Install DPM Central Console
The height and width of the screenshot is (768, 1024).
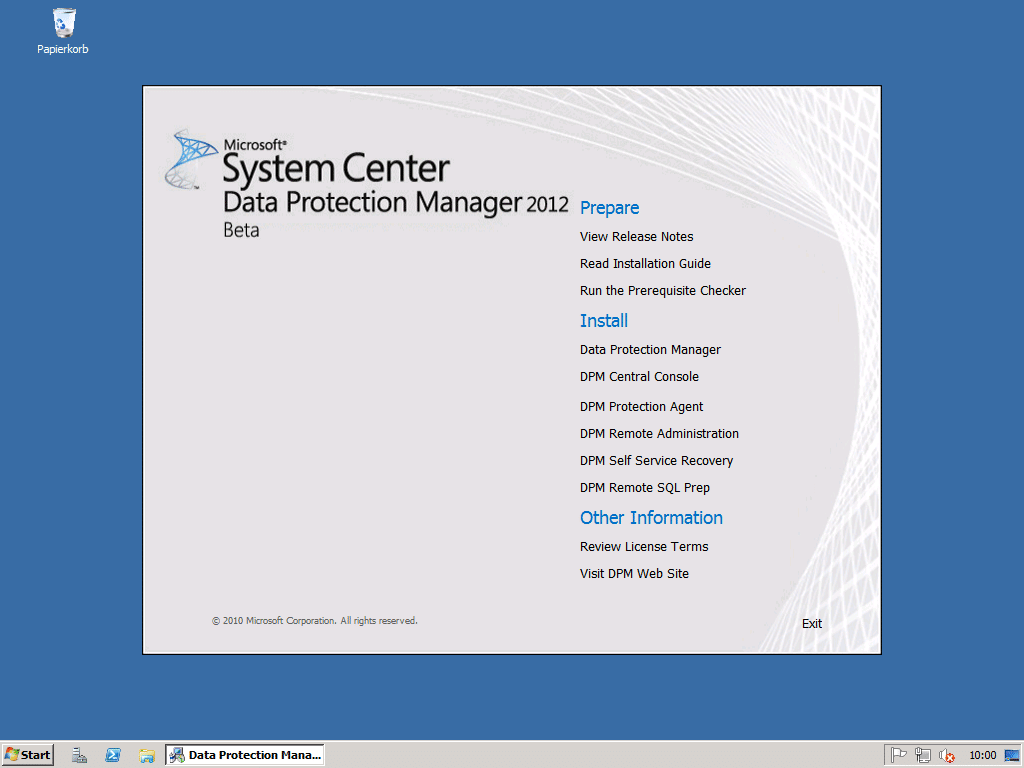tap(639, 377)
